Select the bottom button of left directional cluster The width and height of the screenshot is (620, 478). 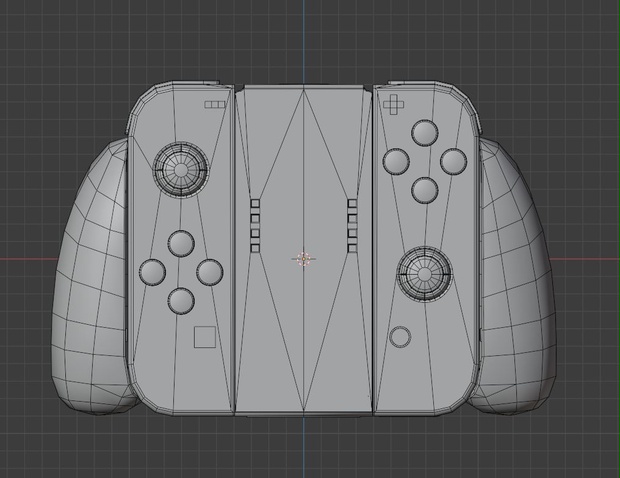point(181,301)
